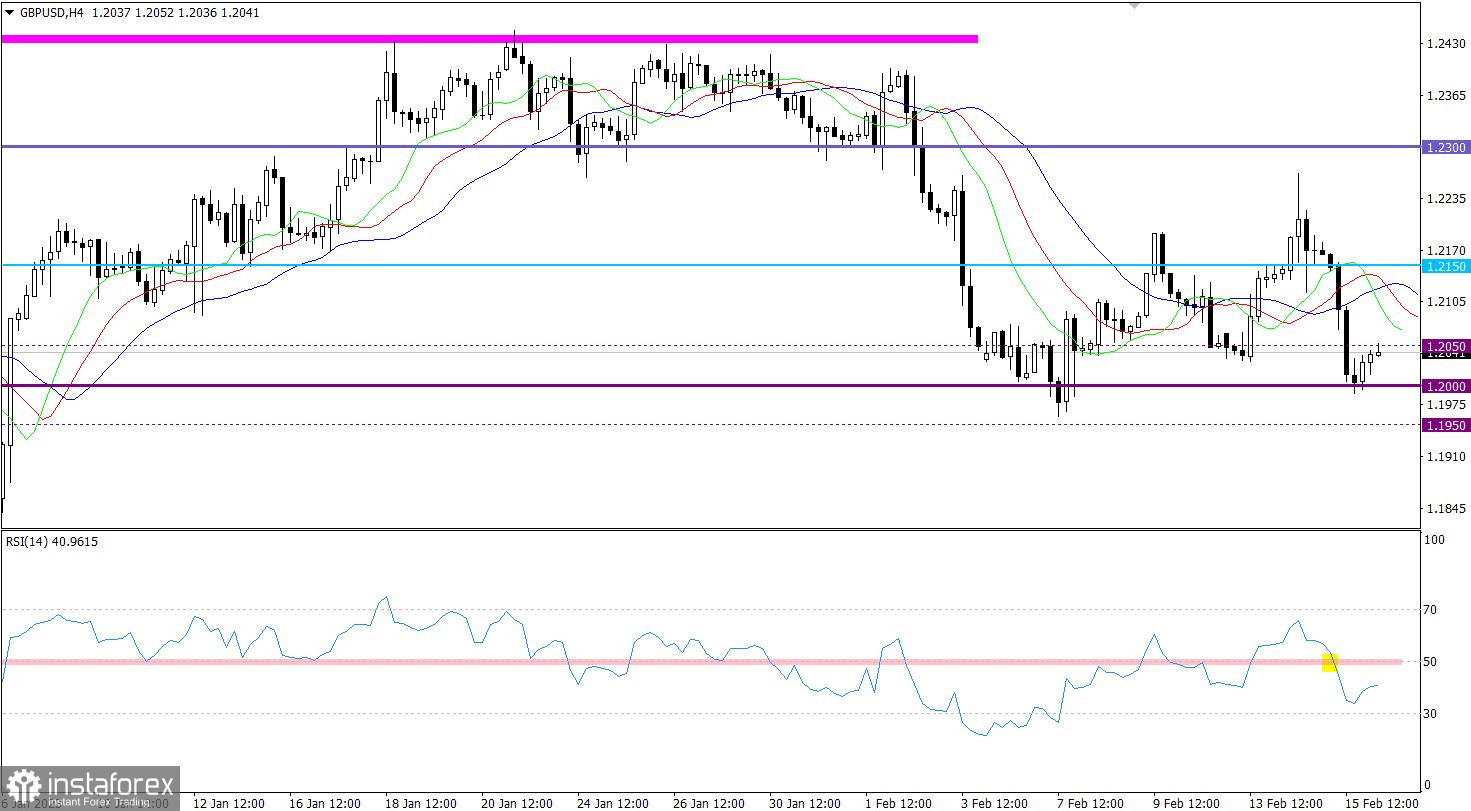Click the 30 Jan 12:00 time label
Image resolution: width=1471 pixels, height=811 pixels.
(x=805, y=803)
